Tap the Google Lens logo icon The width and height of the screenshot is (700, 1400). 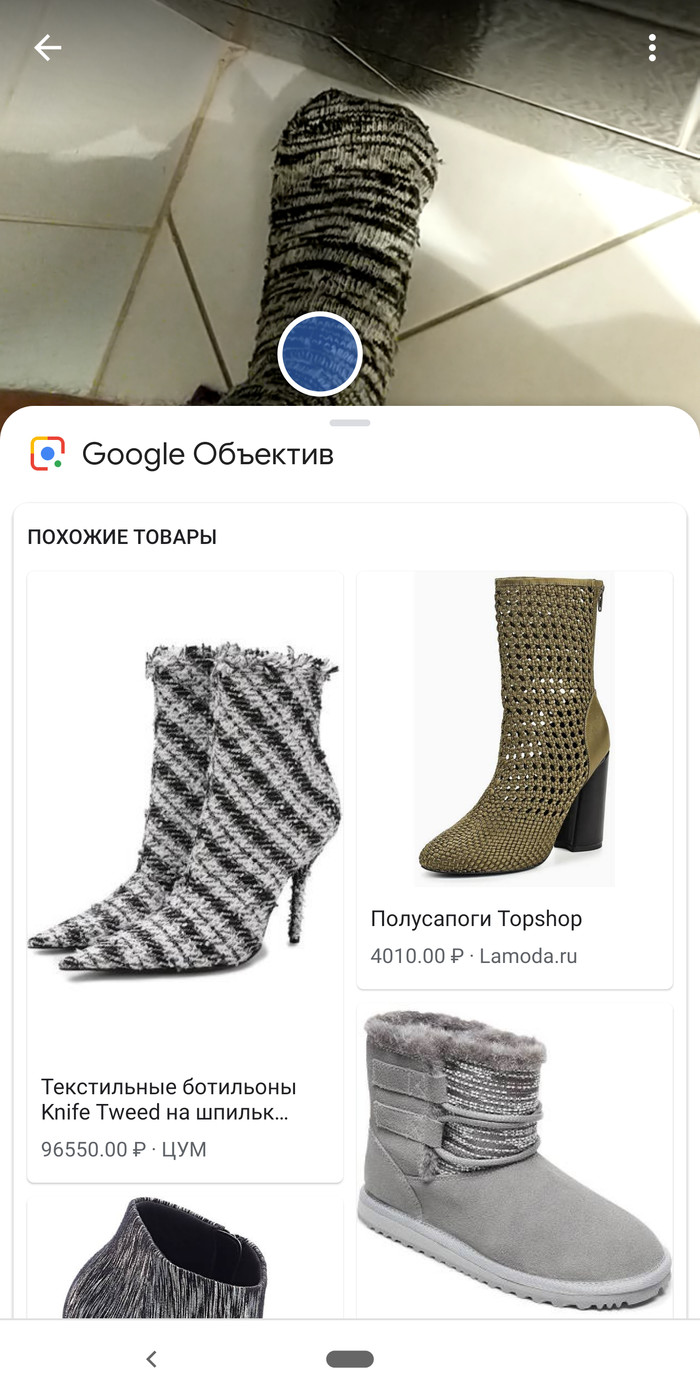pyautogui.click(x=47, y=454)
